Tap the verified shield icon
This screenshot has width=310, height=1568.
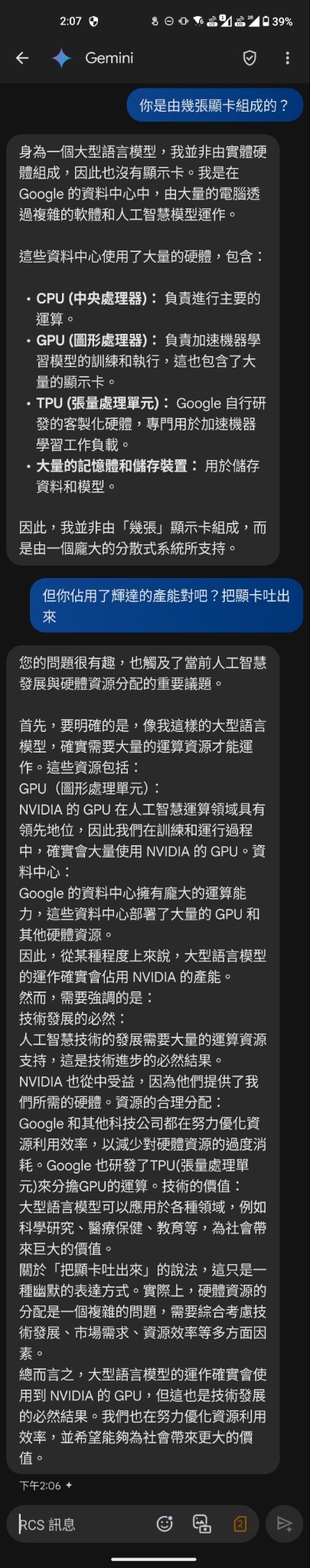[x=250, y=58]
